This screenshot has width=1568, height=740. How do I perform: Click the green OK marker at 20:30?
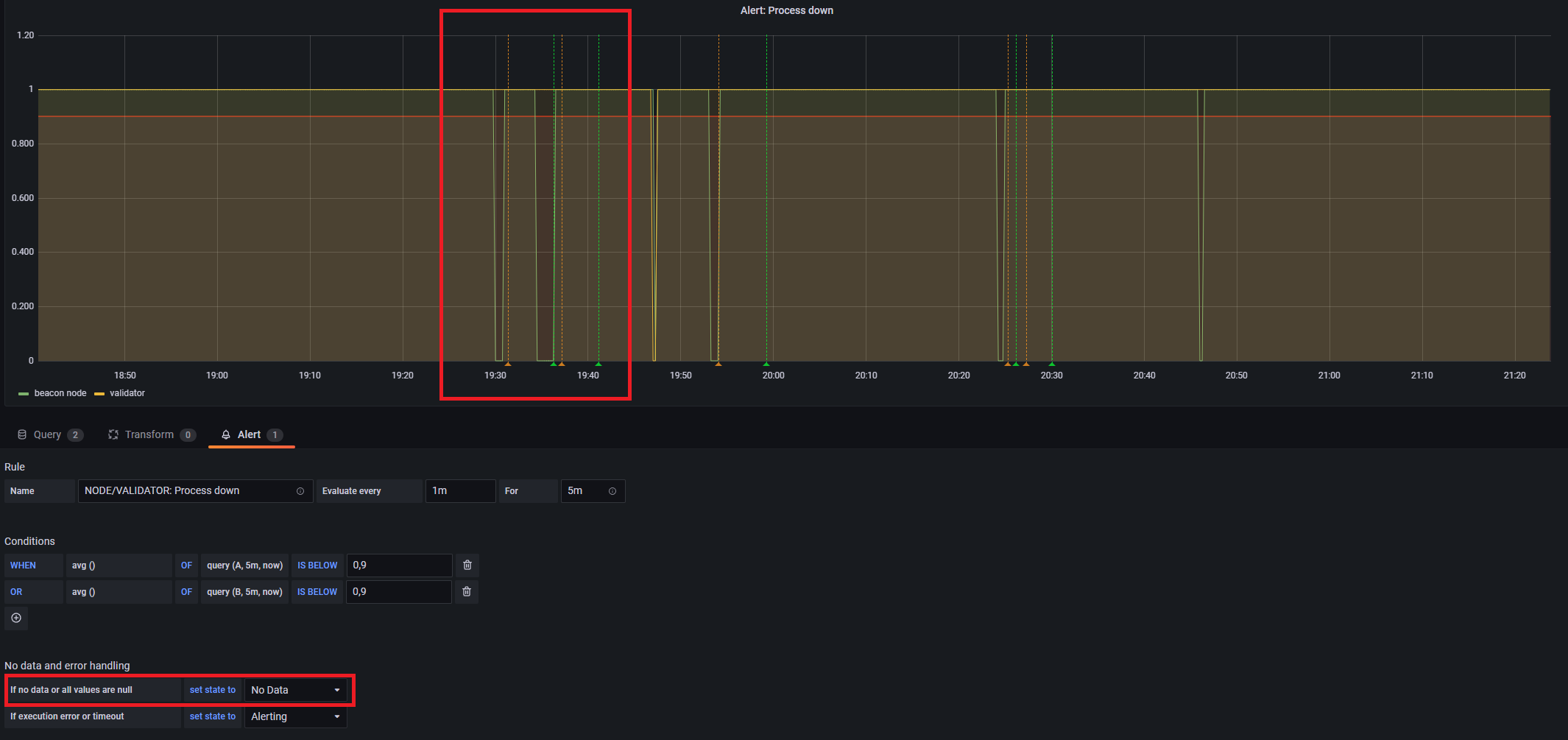1052,364
